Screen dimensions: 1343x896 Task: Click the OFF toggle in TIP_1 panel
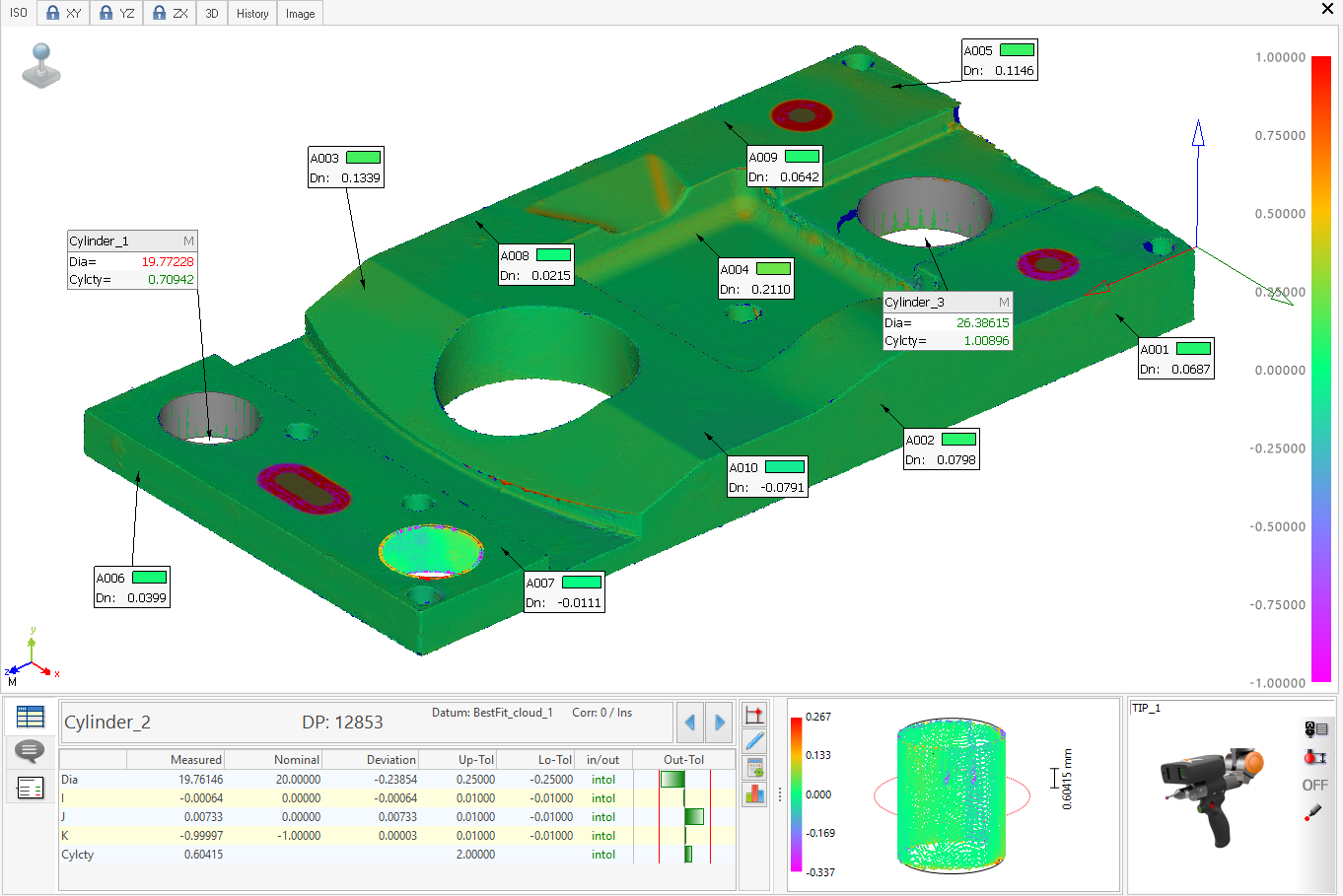point(1316,785)
